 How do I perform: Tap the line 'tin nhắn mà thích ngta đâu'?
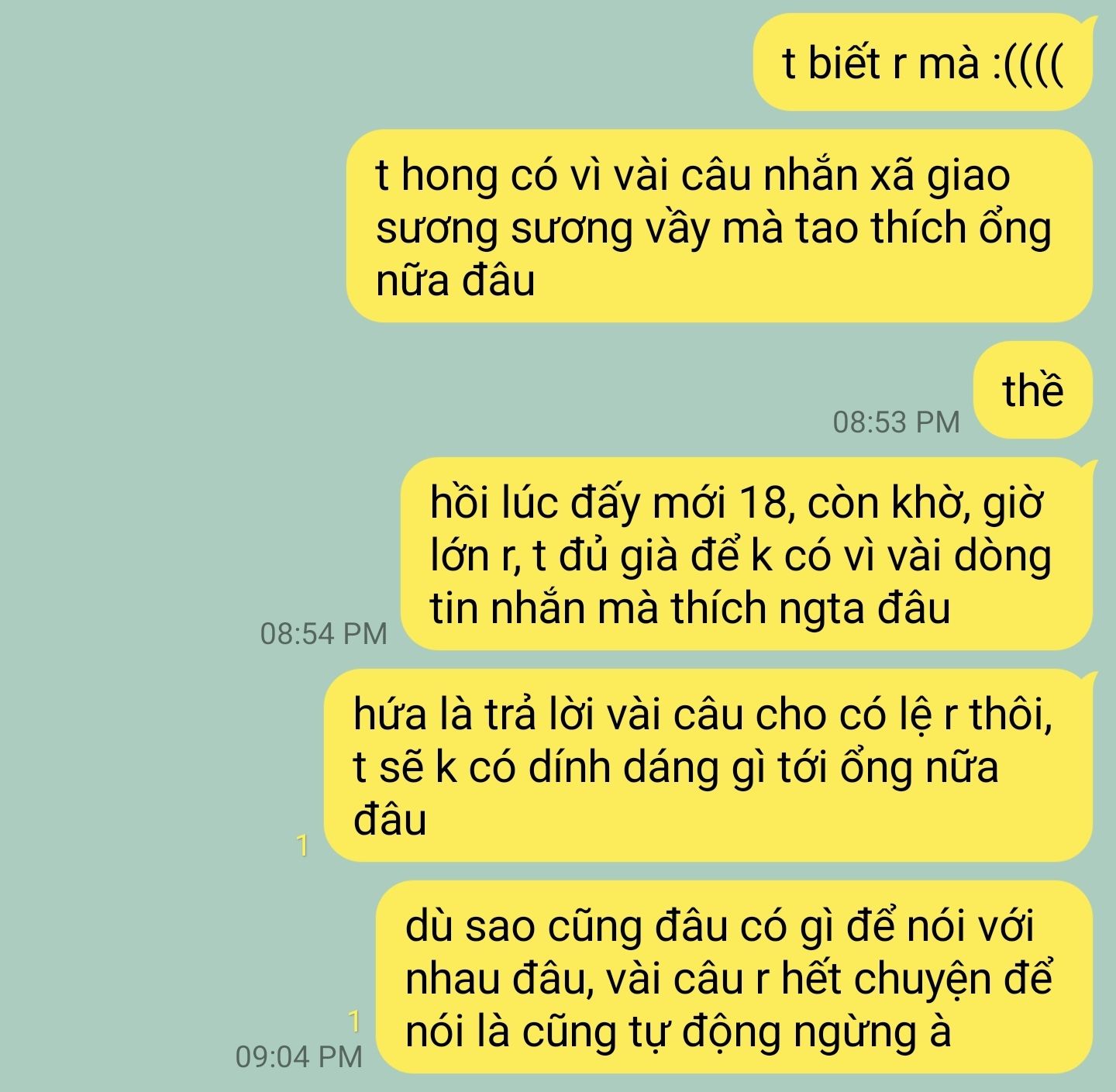coord(690,608)
